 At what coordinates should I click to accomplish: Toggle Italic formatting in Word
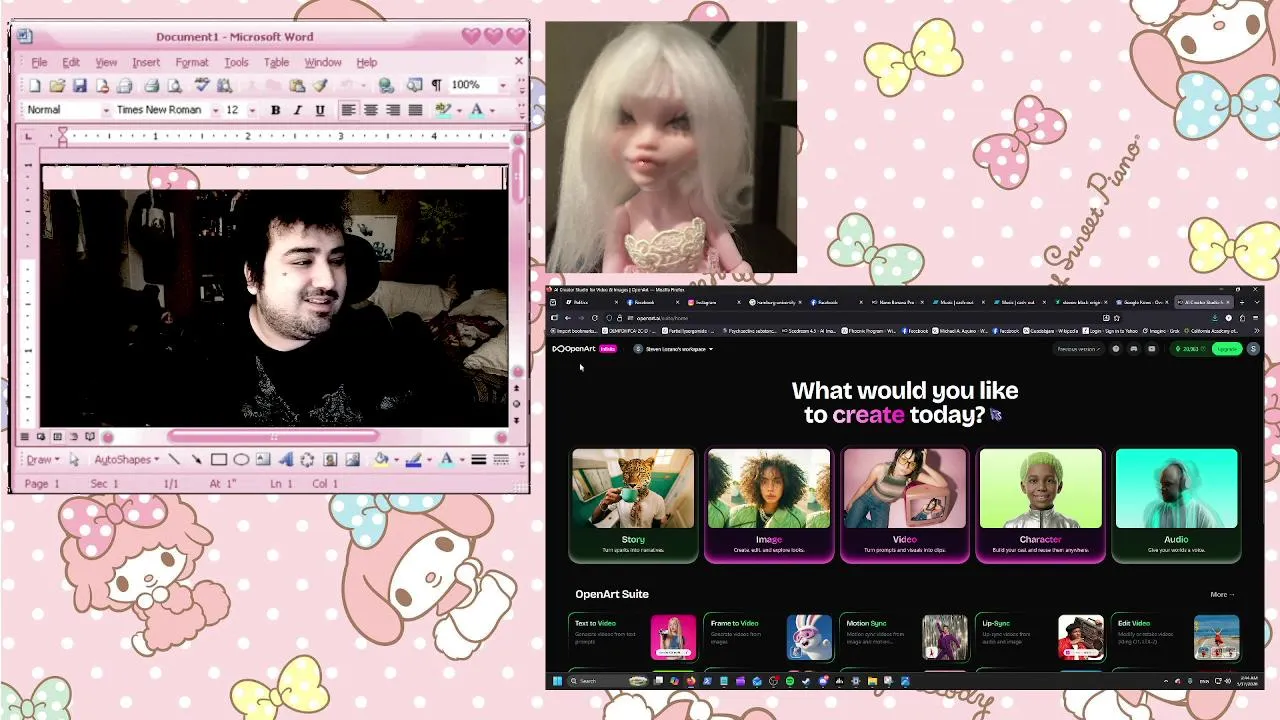coord(297,110)
